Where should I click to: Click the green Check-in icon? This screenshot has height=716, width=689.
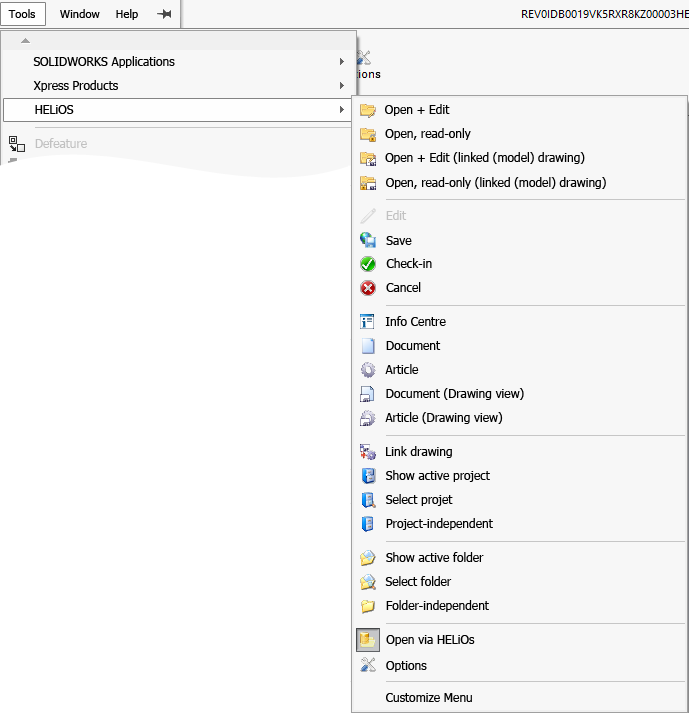tap(368, 264)
